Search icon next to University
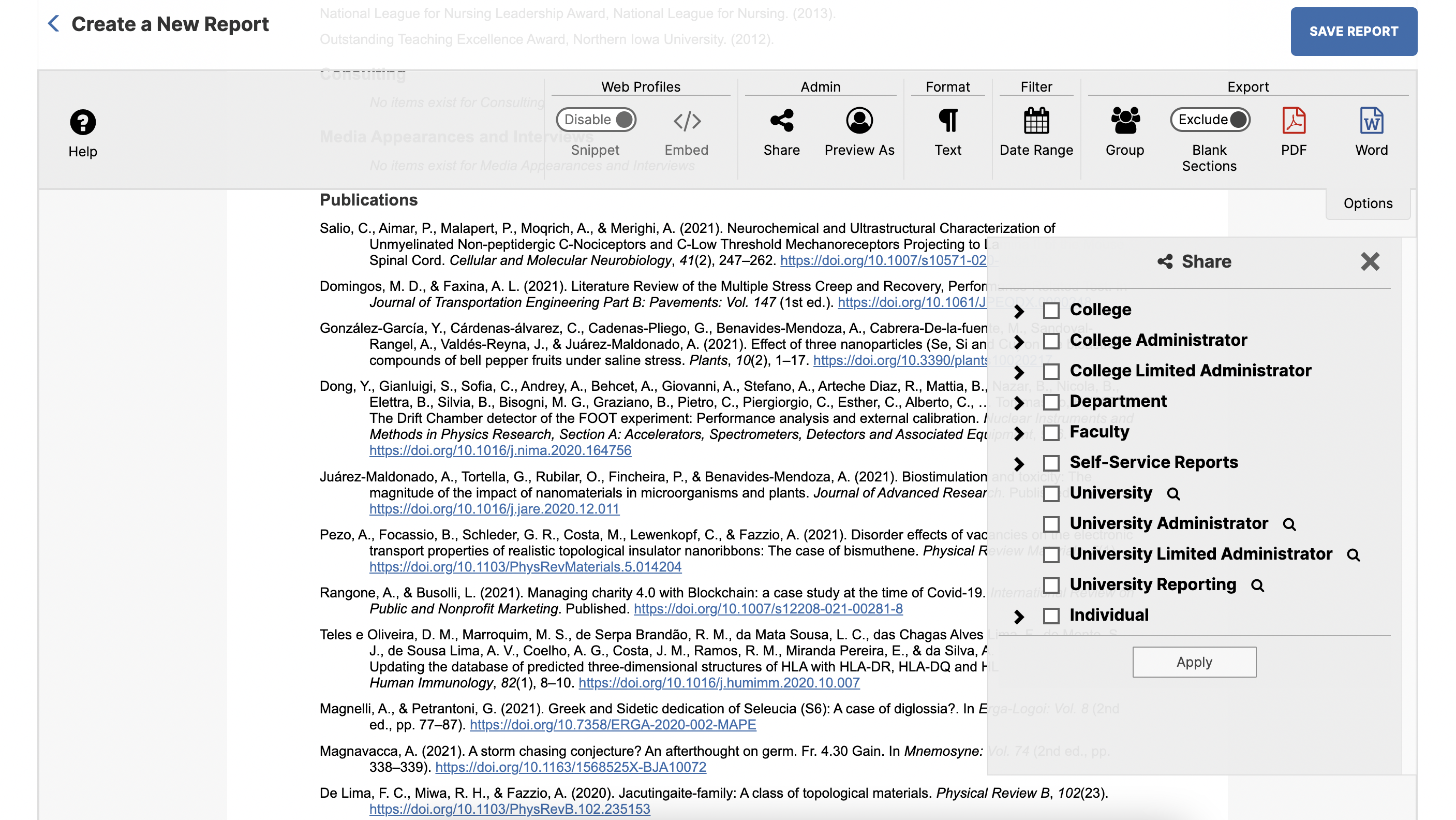This screenshot has height=820, width=1456. pos(1173,494)
